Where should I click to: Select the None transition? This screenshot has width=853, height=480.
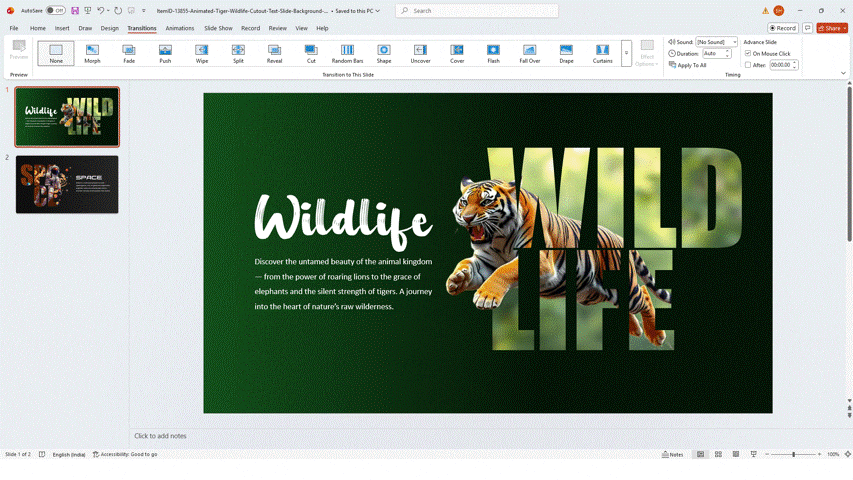click(56, 53)
